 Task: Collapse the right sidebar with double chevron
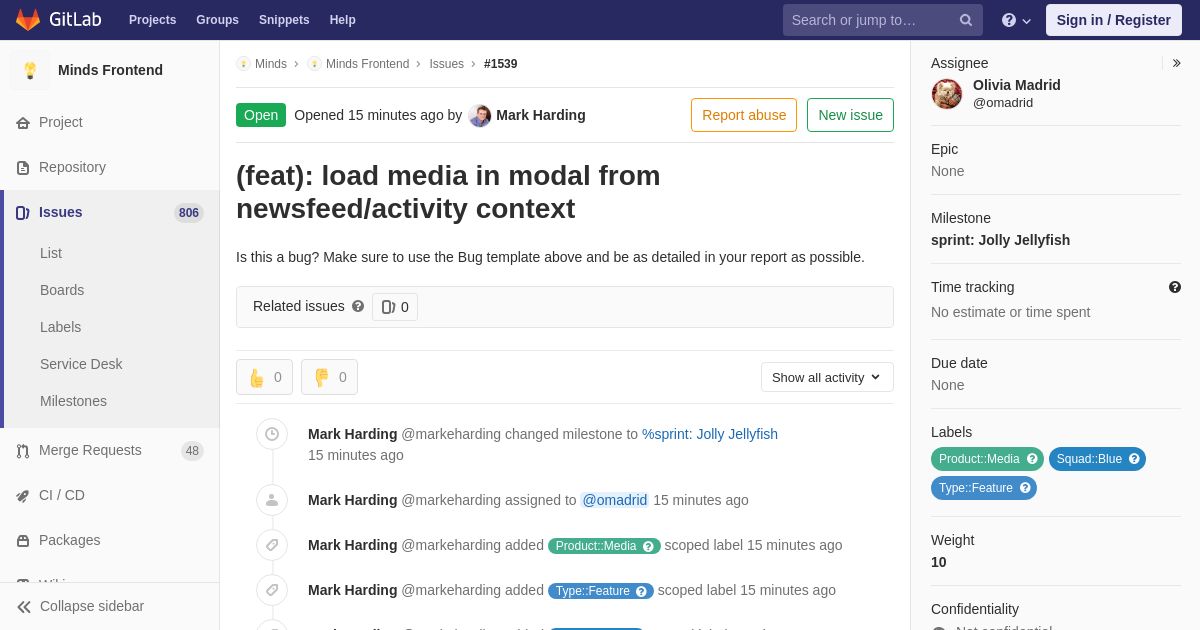point(1176,63)
